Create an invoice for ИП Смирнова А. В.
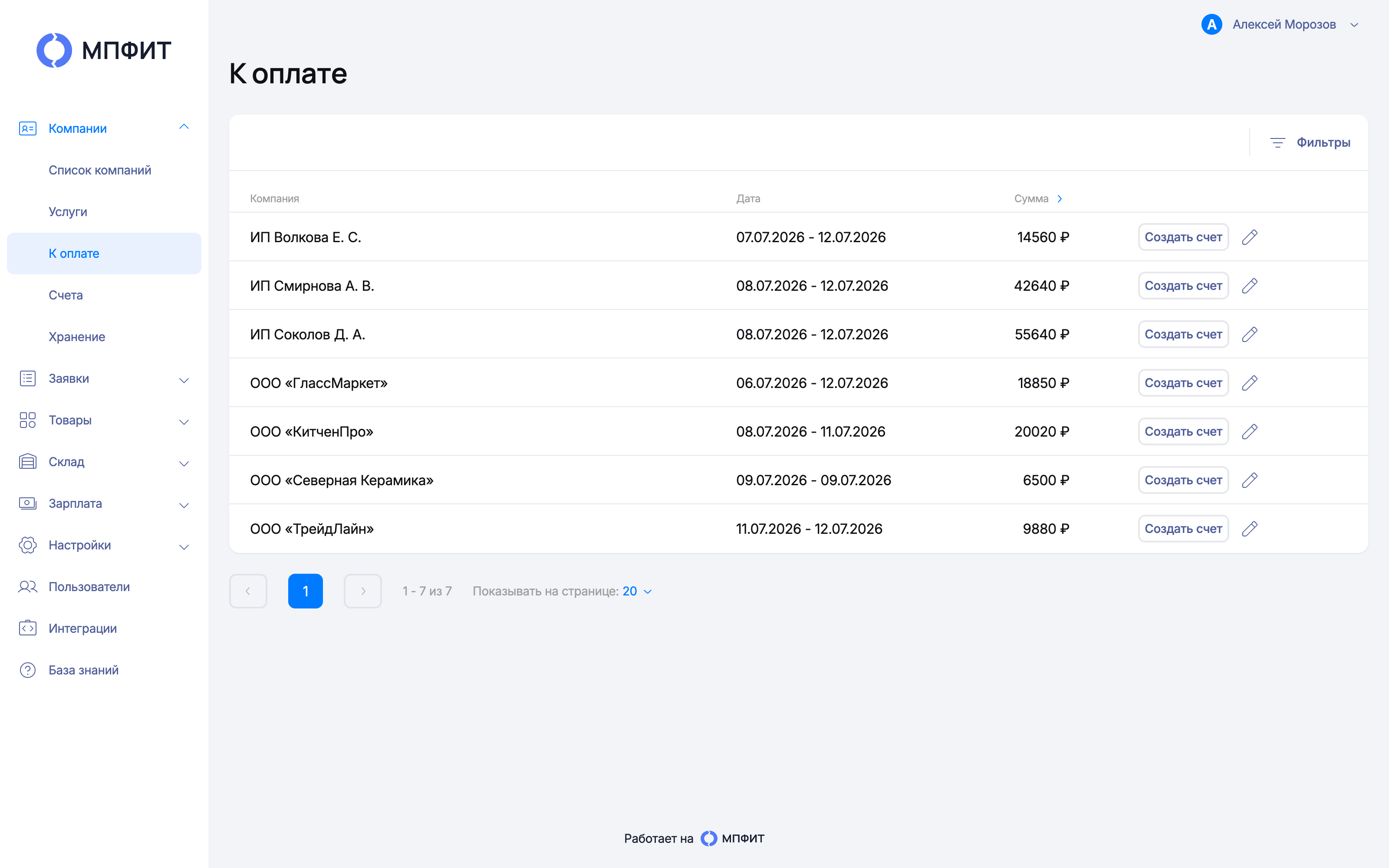 (1183, 286)
